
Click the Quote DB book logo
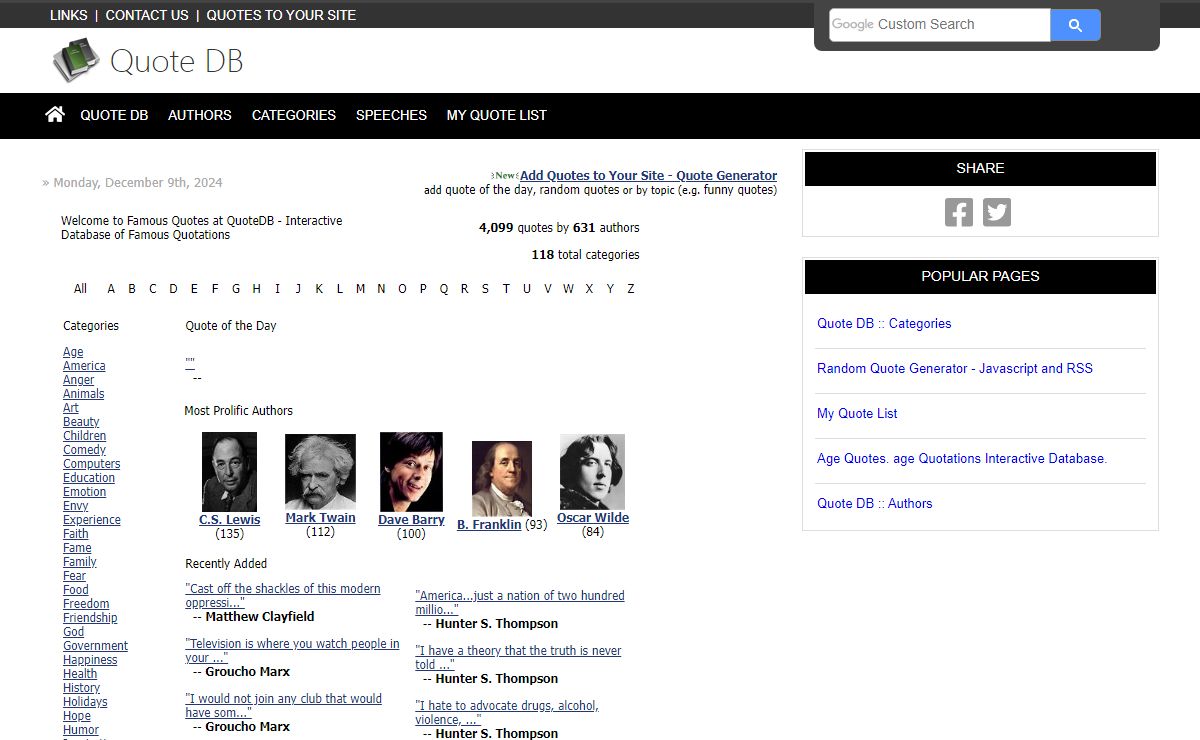[x=77, y=60]
